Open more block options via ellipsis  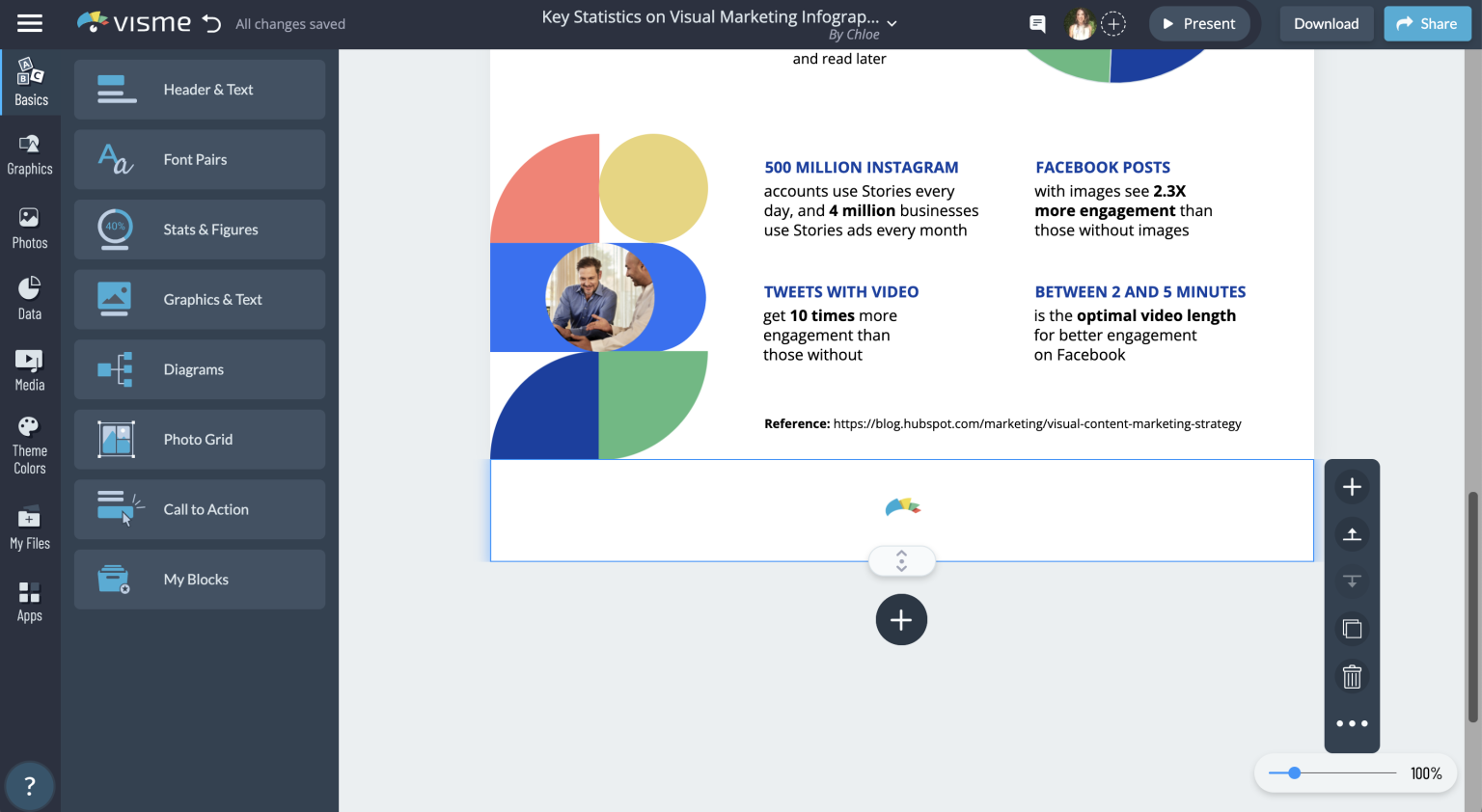click(1352, 722)
